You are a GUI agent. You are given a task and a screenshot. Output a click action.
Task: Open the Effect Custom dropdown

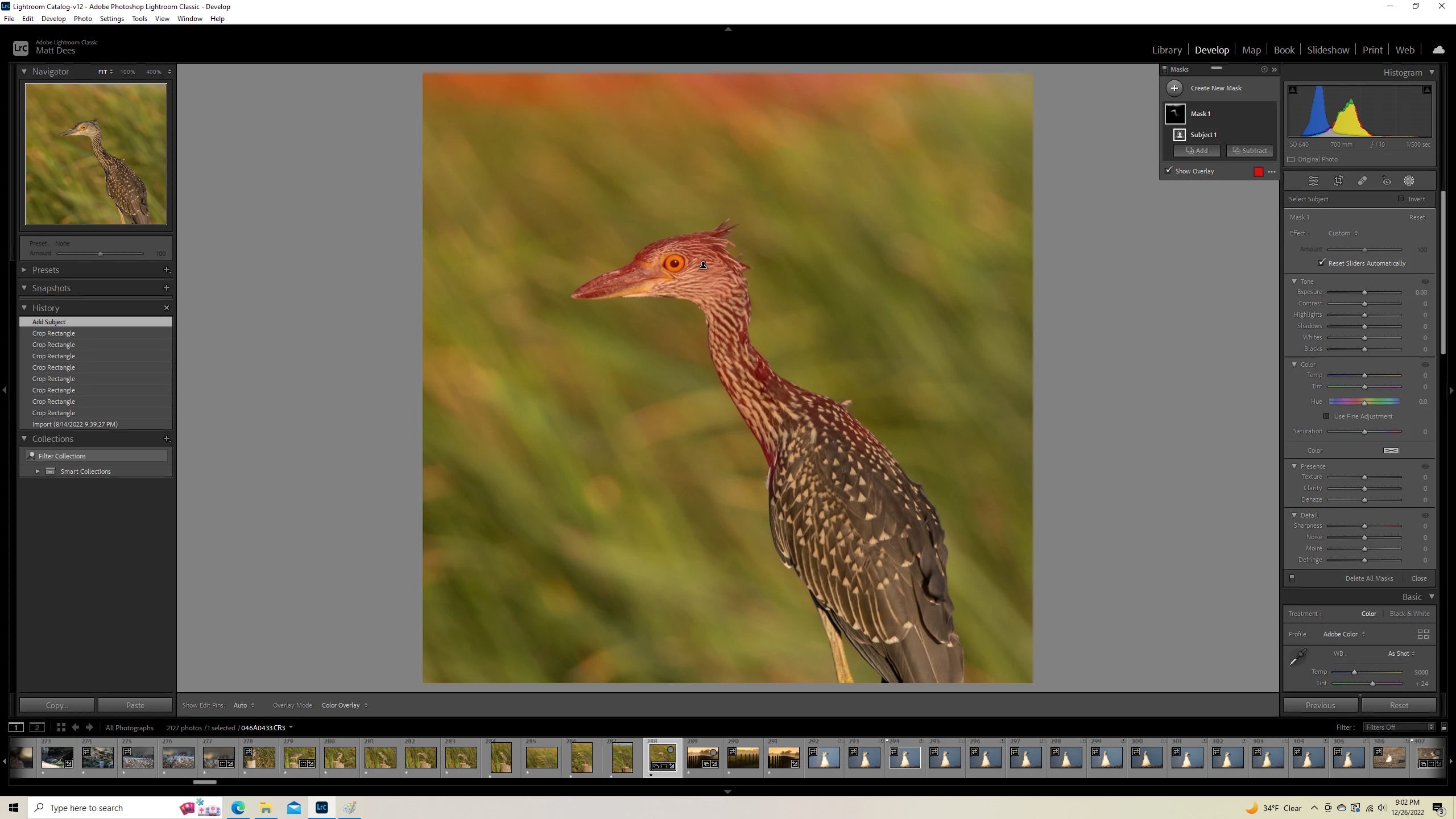click(1342, 233)
